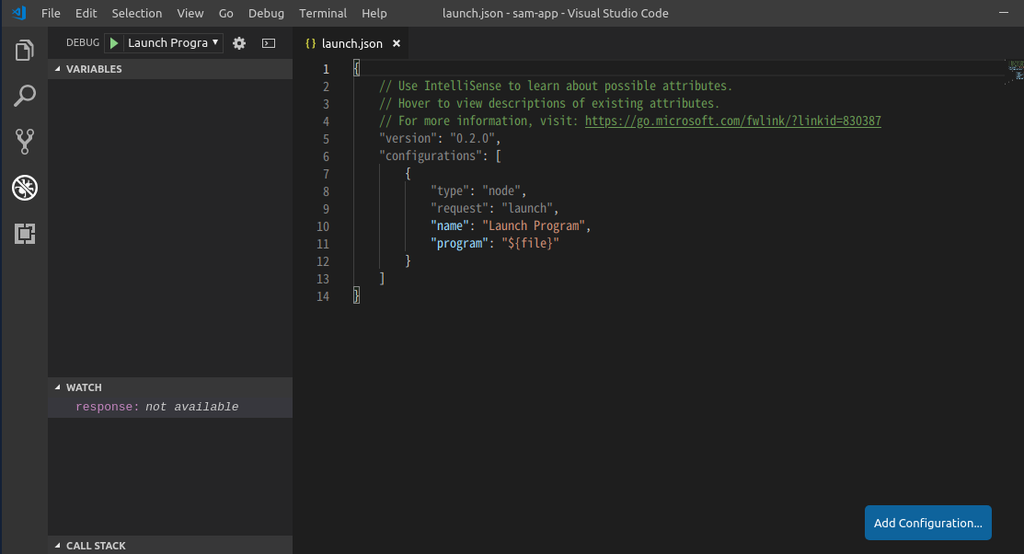Click the "type" key on line 8
This screenshot has height=554, width=1024.
(x=449, y=191)
